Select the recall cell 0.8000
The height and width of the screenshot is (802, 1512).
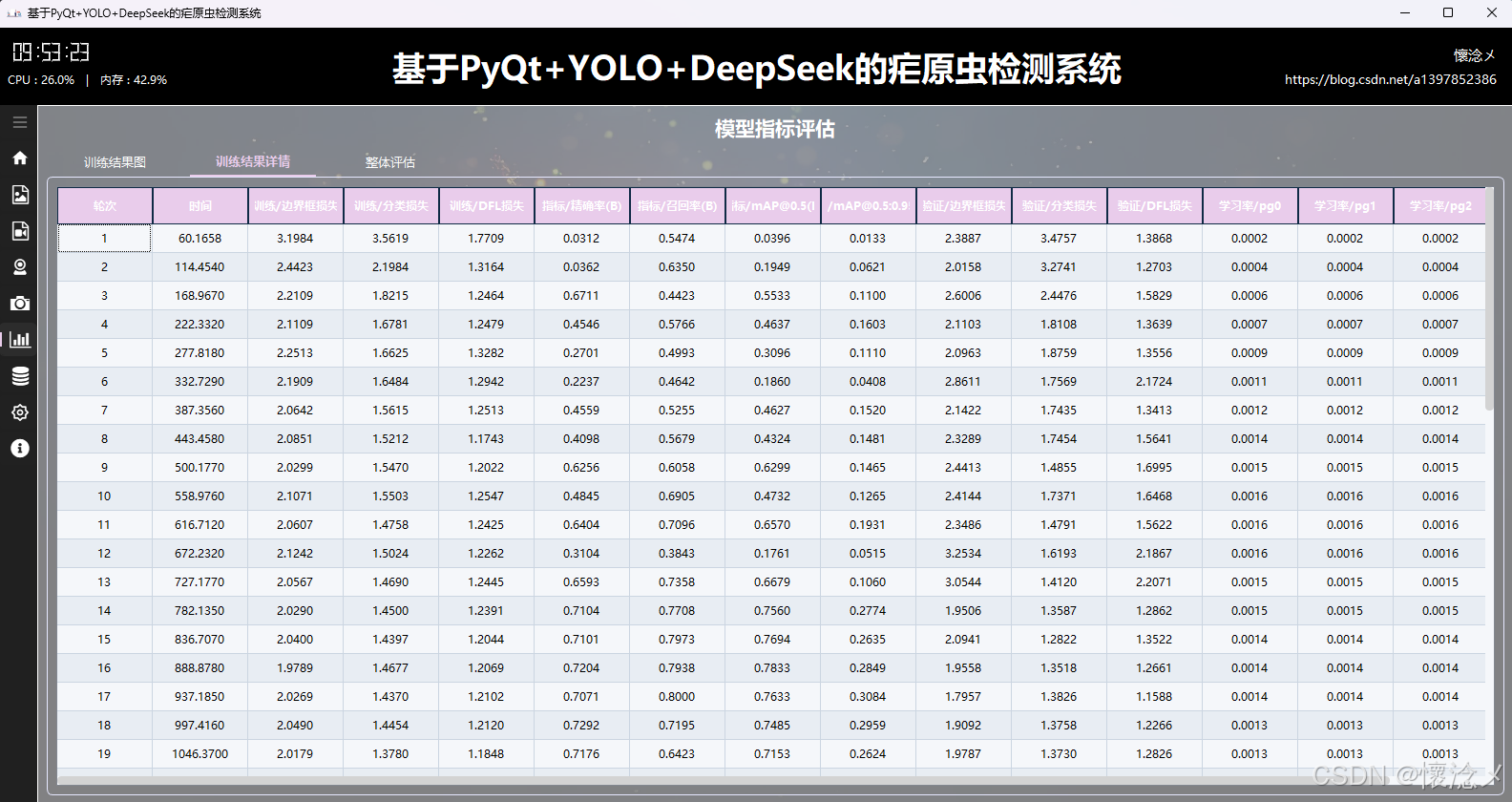click(678, 697)
